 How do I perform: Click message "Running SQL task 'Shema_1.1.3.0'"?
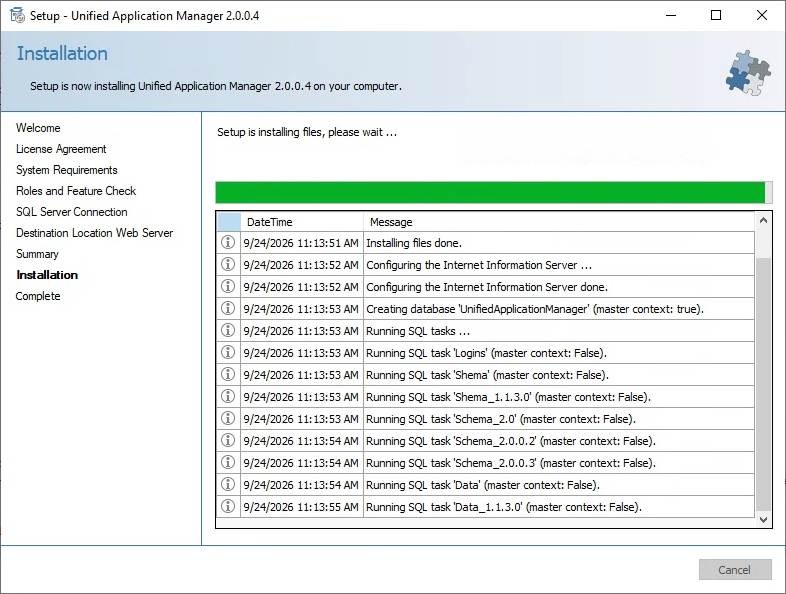coord(508,398)
